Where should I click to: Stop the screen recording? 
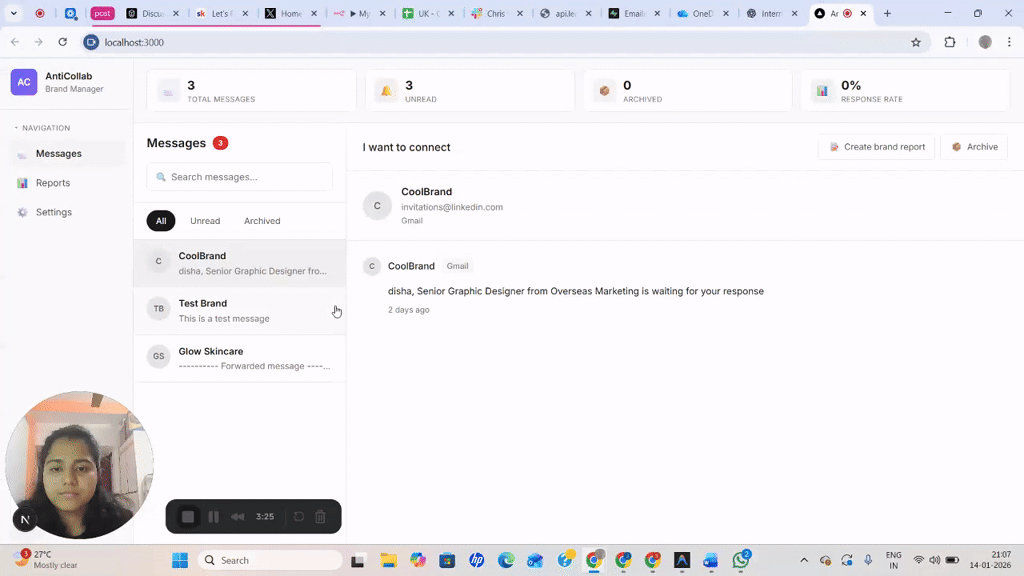[189, 516]
